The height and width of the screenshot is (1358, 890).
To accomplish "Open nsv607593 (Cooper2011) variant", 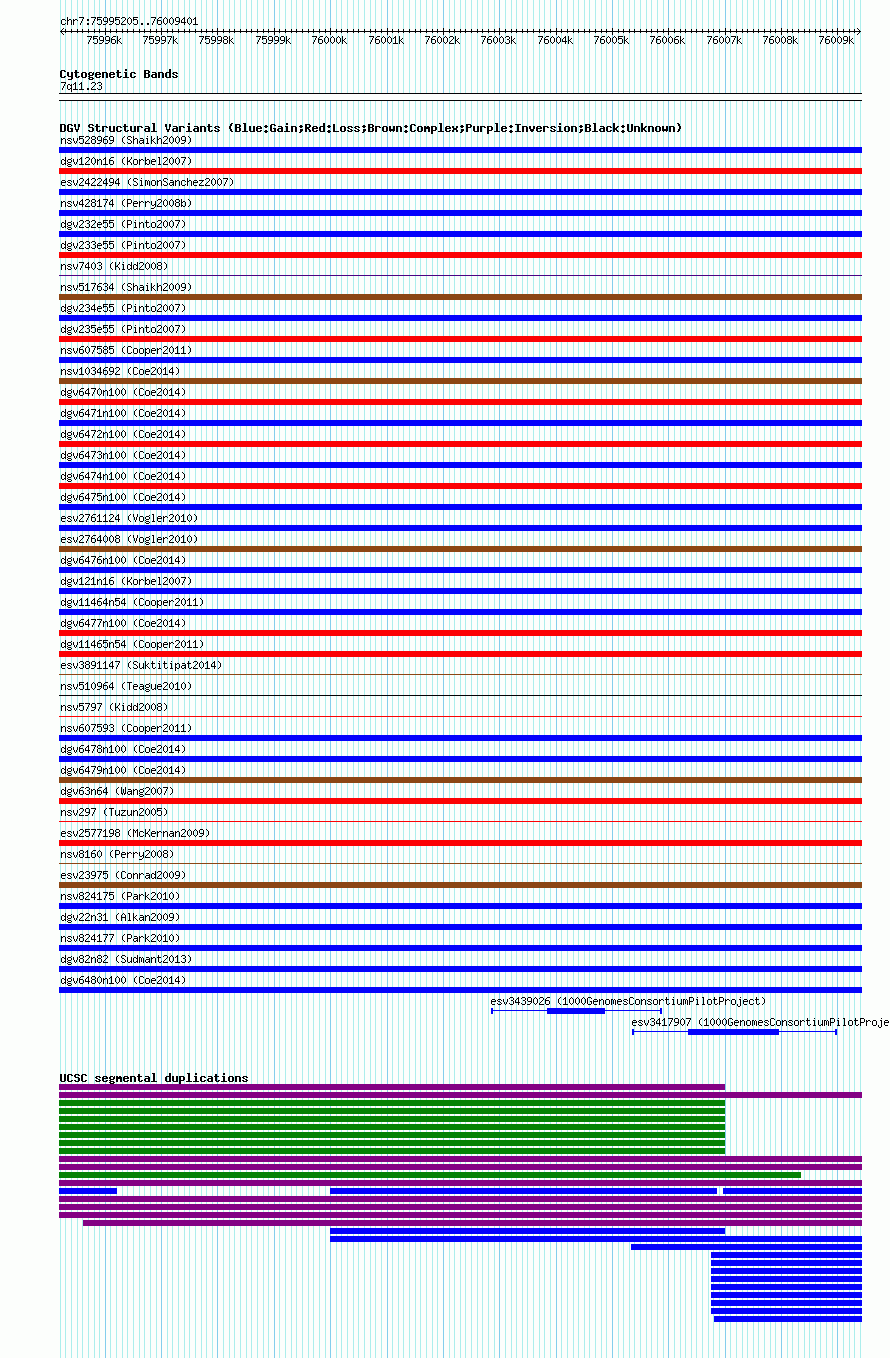I will pos(126,728).
